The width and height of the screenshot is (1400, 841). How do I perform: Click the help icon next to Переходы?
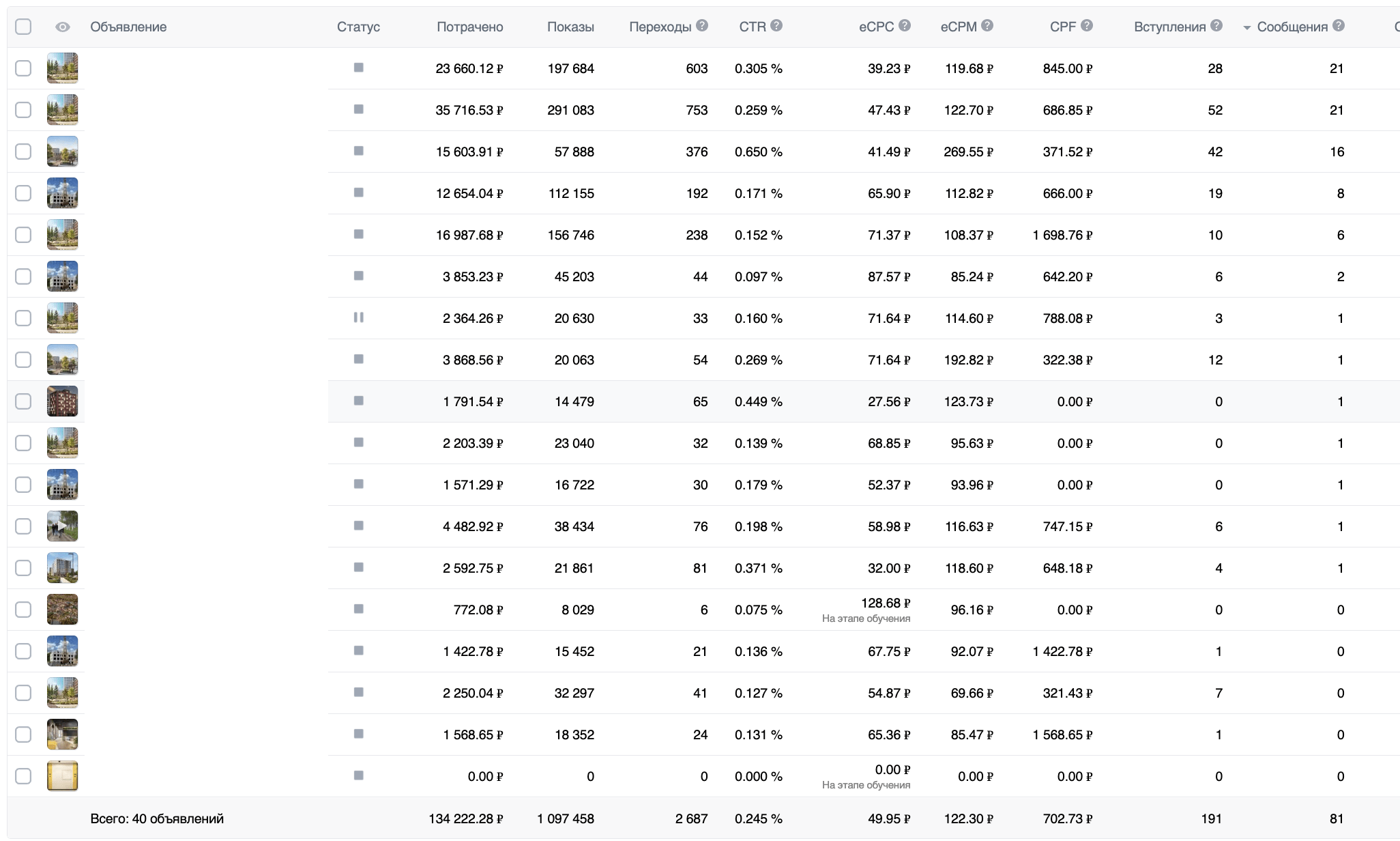point(702,26)
